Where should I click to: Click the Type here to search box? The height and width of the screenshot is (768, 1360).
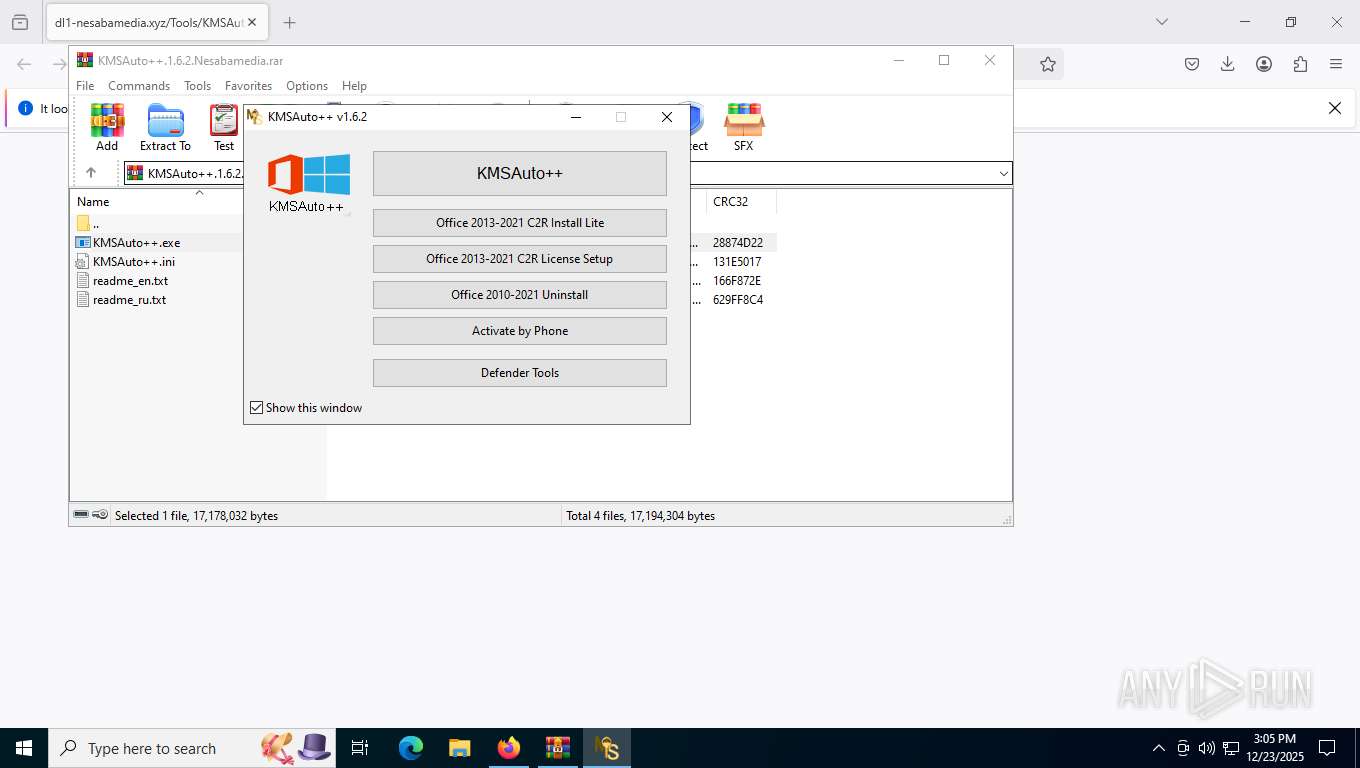click(192, 748)
